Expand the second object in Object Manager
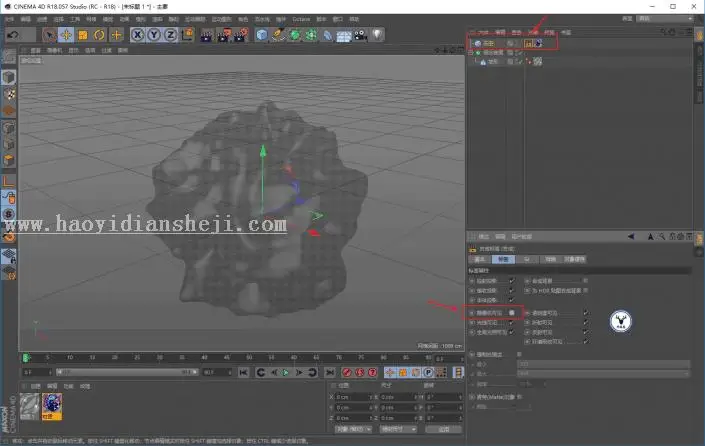 tap(471, 53)
